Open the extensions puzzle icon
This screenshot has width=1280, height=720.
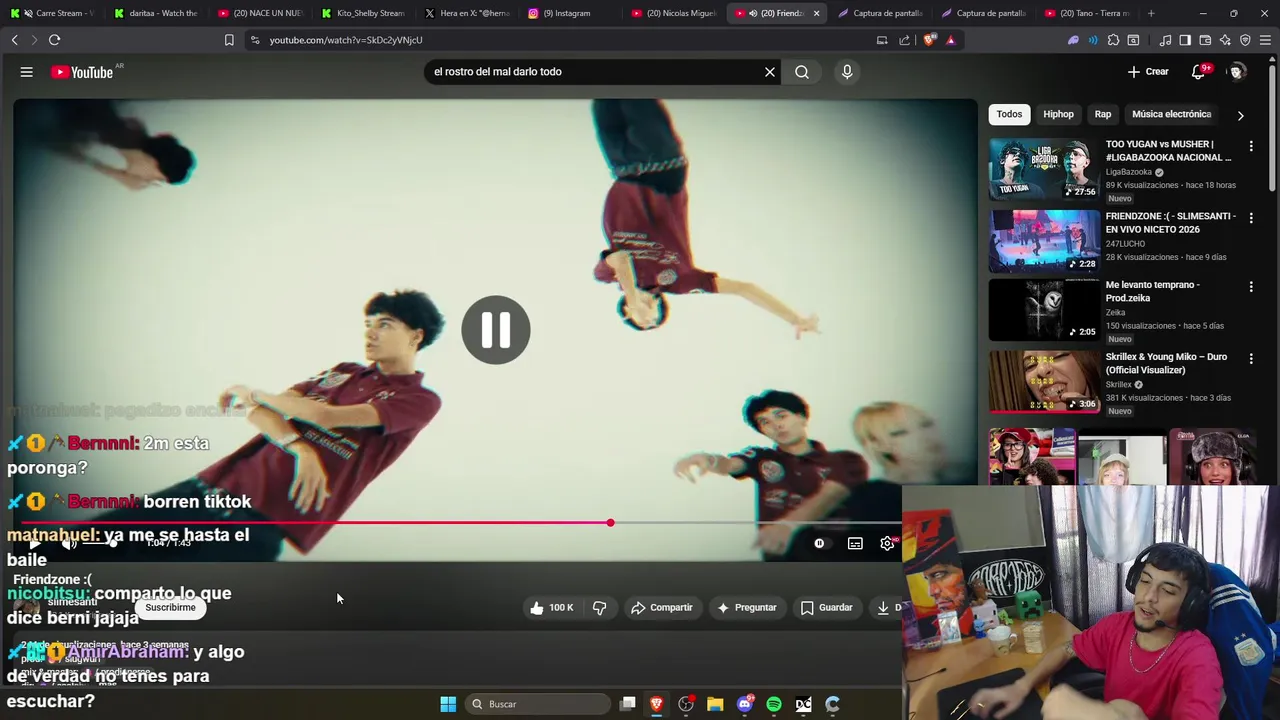point(1113,40)
